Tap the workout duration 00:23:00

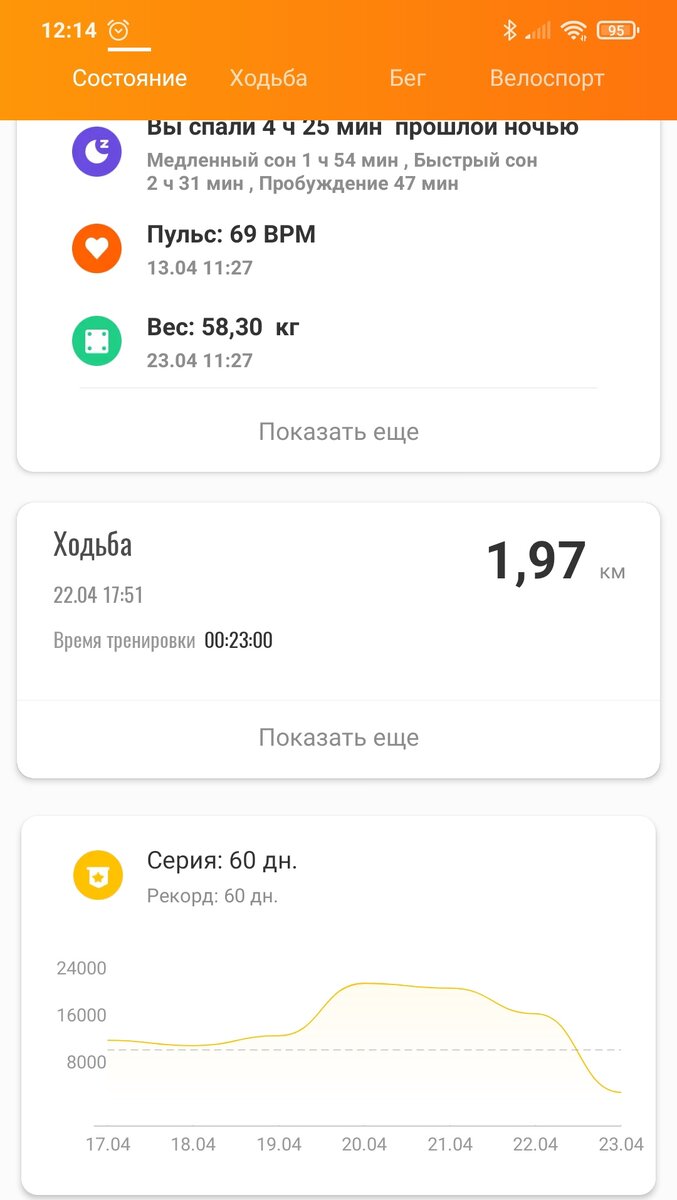[240, 639]
